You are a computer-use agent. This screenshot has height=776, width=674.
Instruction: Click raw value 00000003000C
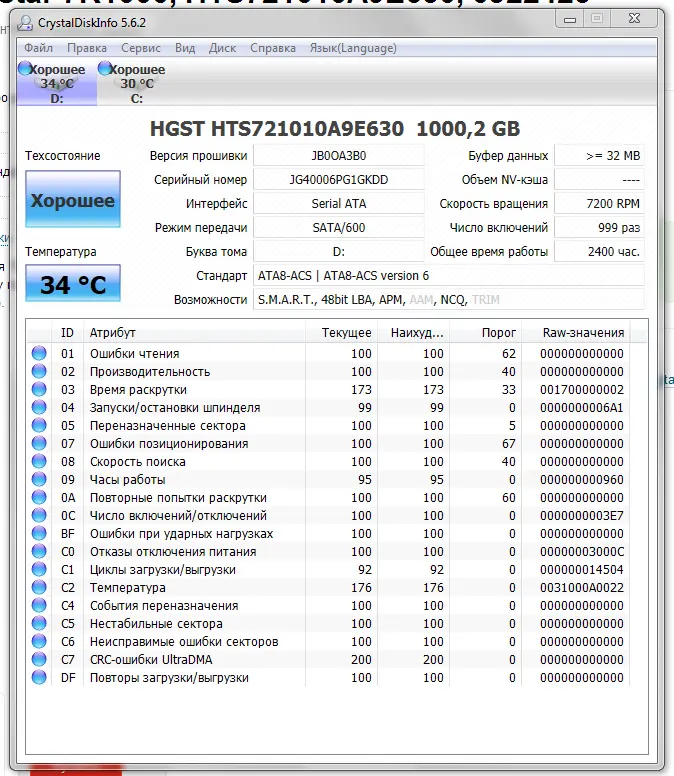tap(581, 552)
